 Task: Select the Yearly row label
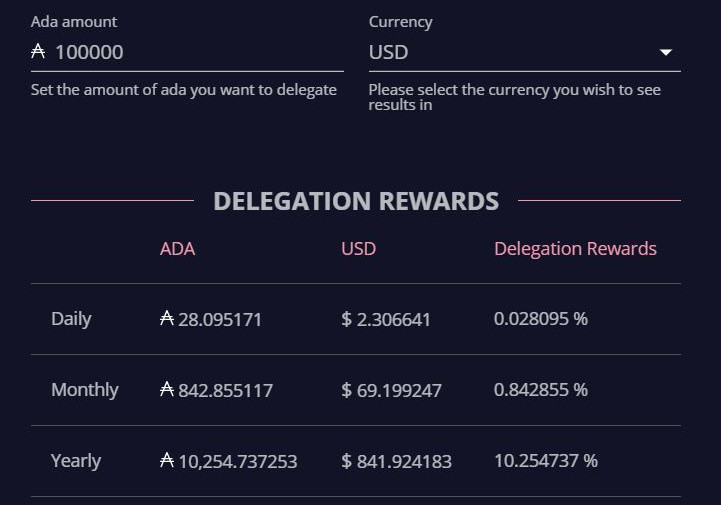coord(76,461)
